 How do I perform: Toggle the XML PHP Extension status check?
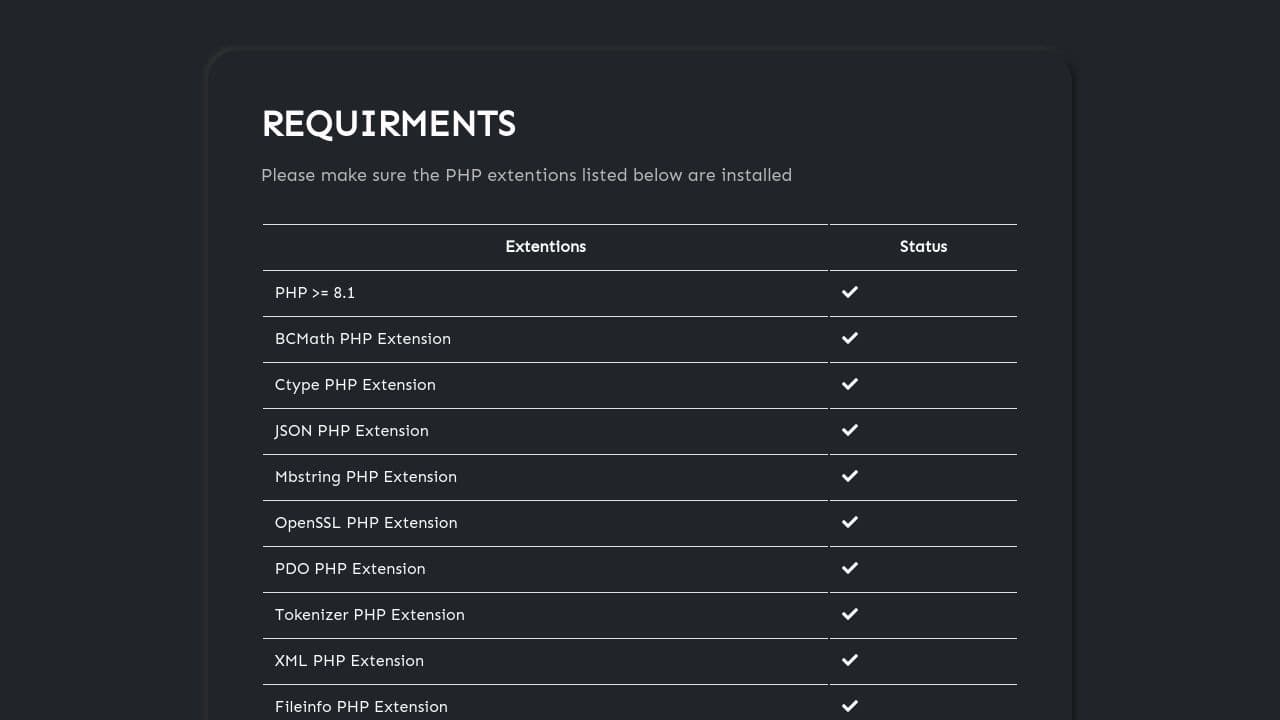coord(850,660)
